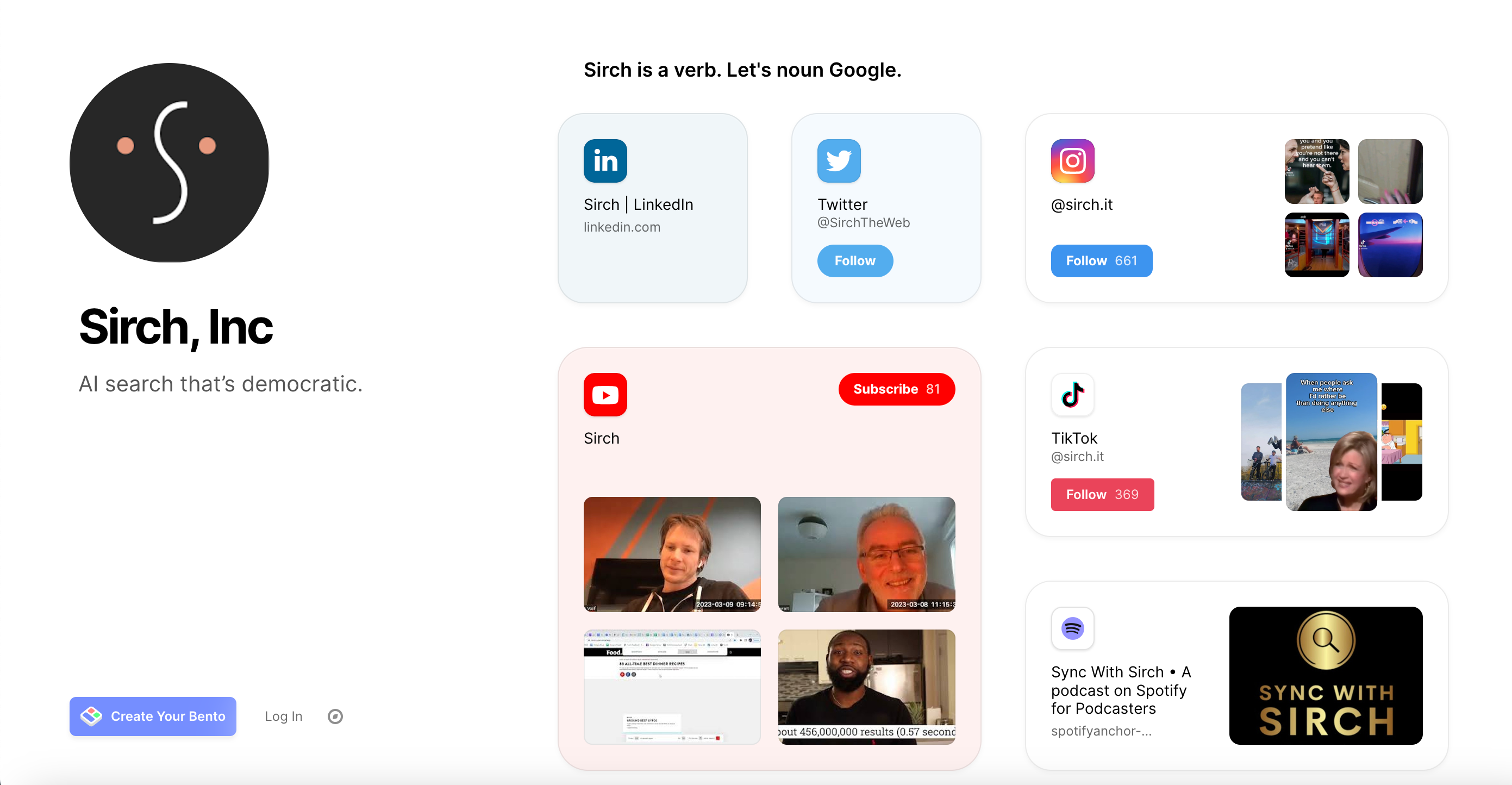Click the YouTube play icon

click(605, 395)
